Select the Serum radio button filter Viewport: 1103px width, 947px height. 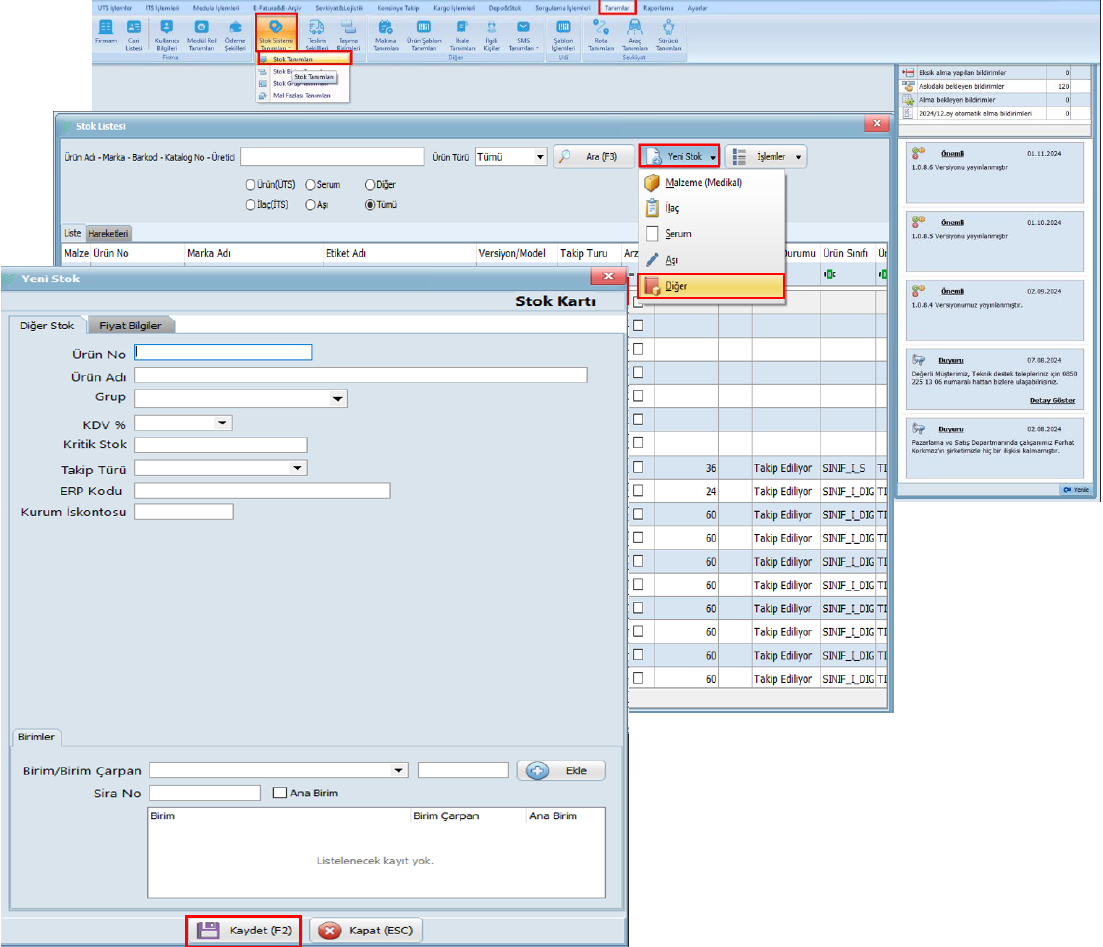coord(310,185)
